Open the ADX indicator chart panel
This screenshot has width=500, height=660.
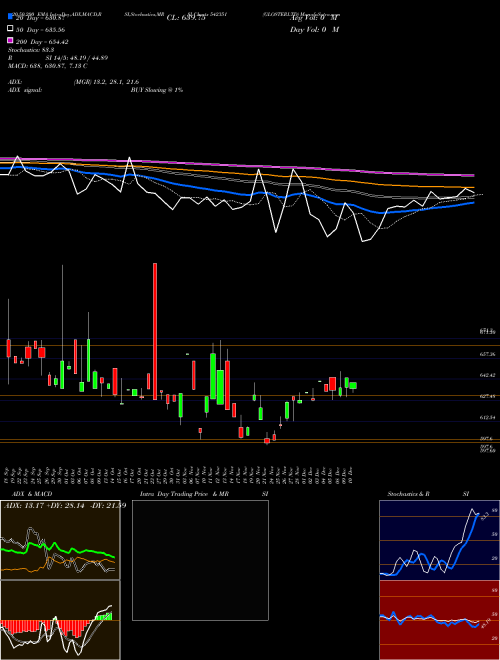(x=60, y=540)
